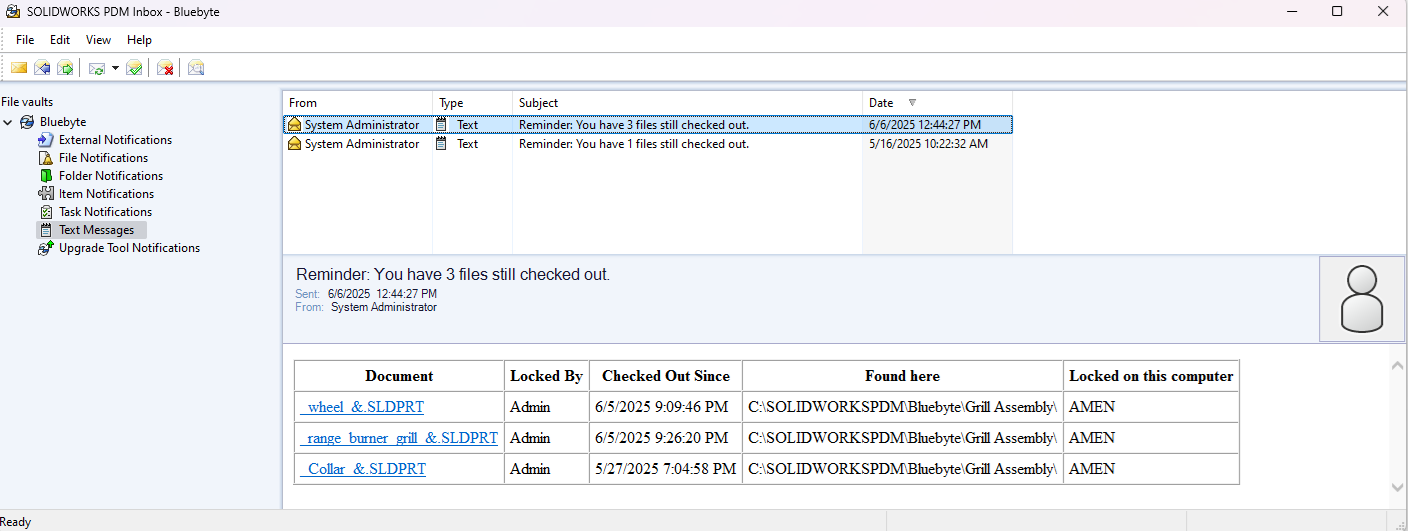Select the Bluebyte vault in tree
This screenshot has height=531, width=1408.
coord(63,122)
